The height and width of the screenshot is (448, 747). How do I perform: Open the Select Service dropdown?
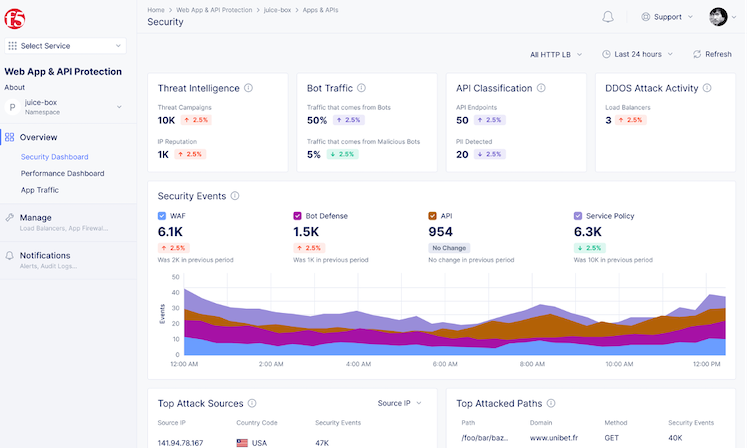point(65,46)
